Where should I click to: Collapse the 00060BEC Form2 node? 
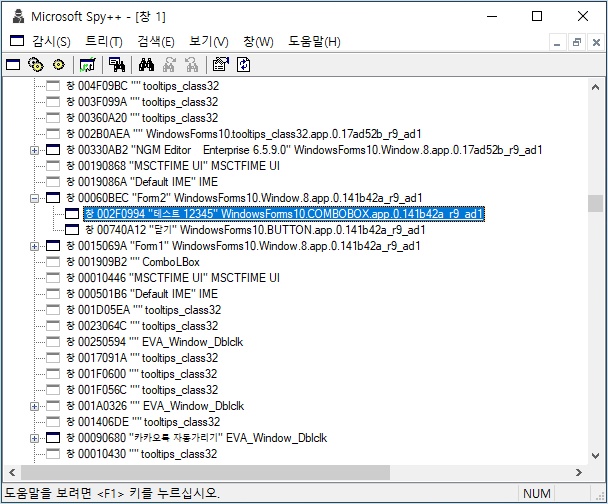(x=35, y=198)
